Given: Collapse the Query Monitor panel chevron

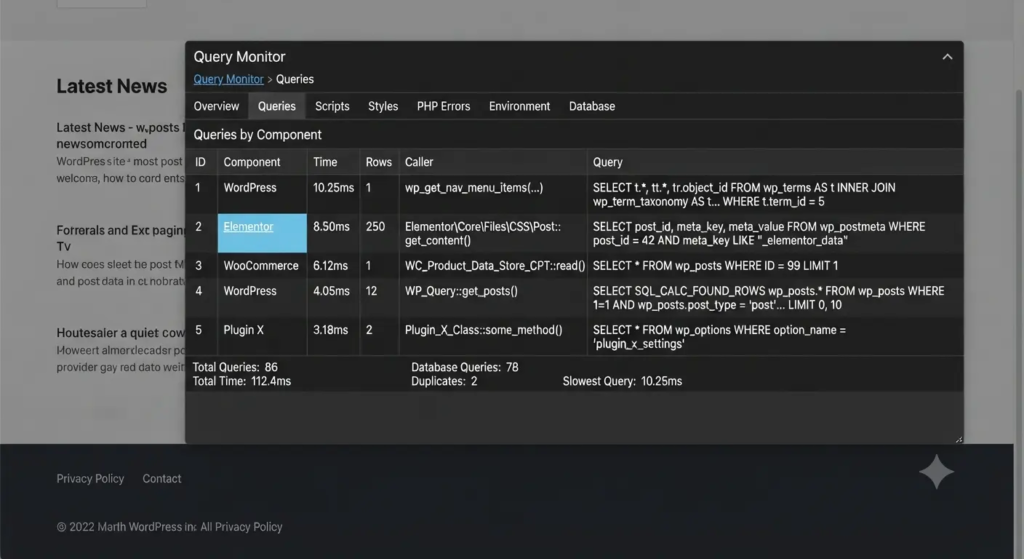Looking at the screenshot, I should tap(947, 57).
